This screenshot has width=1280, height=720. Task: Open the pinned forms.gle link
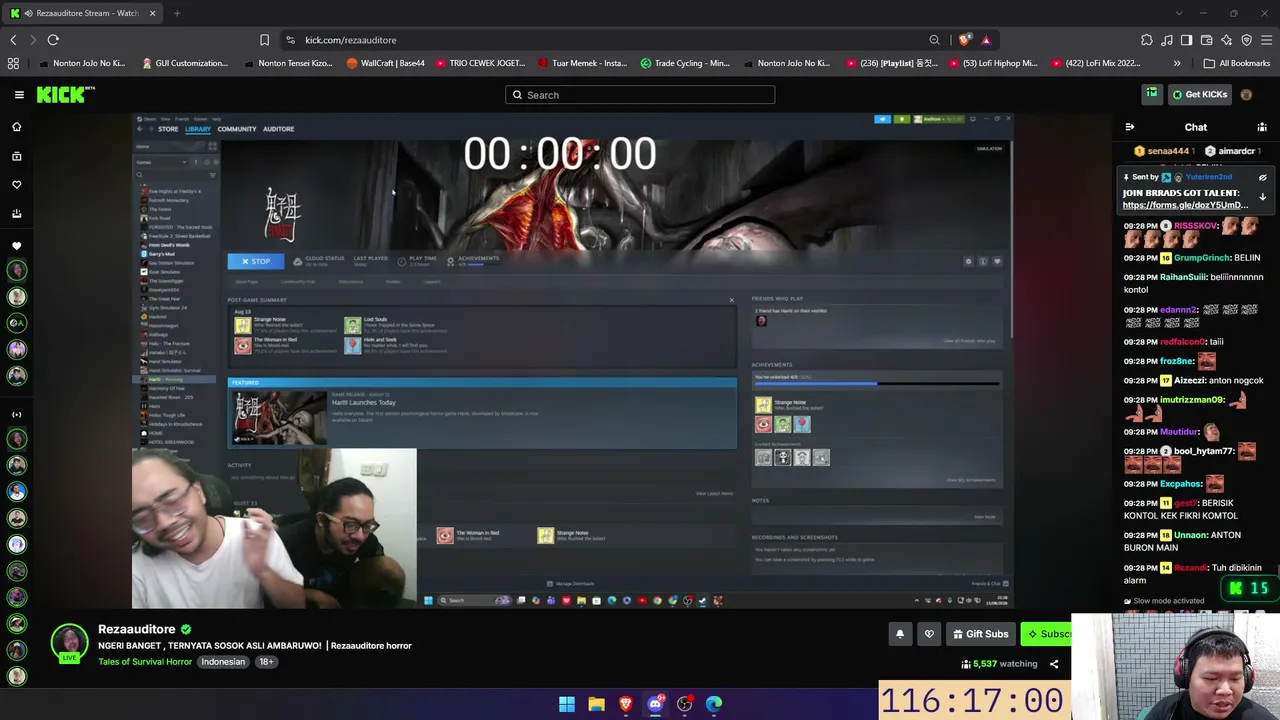(1185, 205)
